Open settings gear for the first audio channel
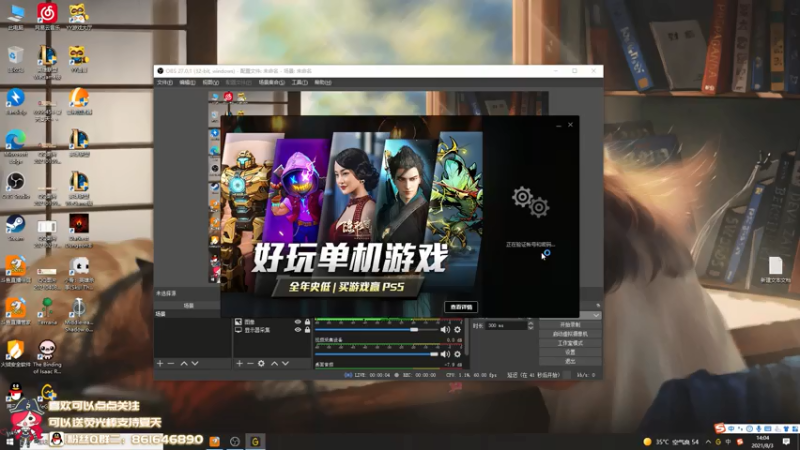The image size is (800, 450). pos(457,330)
